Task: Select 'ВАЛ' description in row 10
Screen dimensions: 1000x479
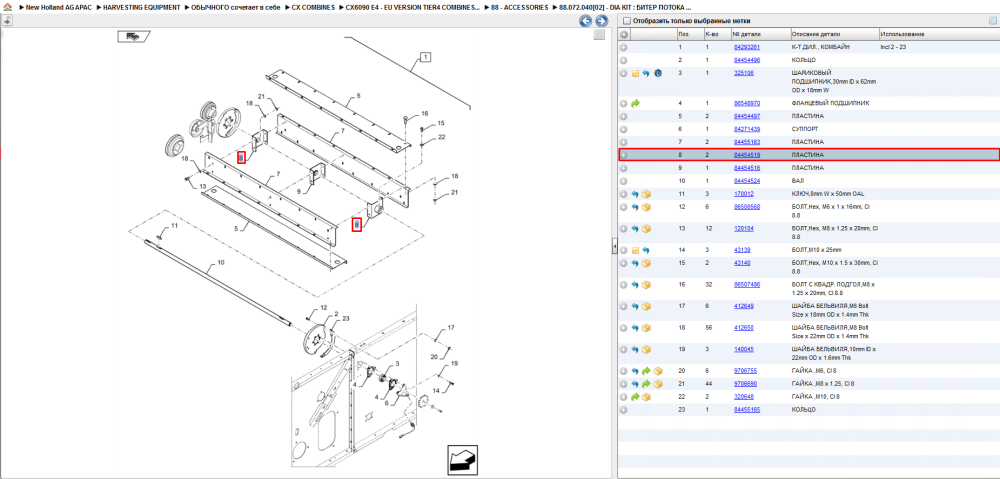Action: click(797, 181)
